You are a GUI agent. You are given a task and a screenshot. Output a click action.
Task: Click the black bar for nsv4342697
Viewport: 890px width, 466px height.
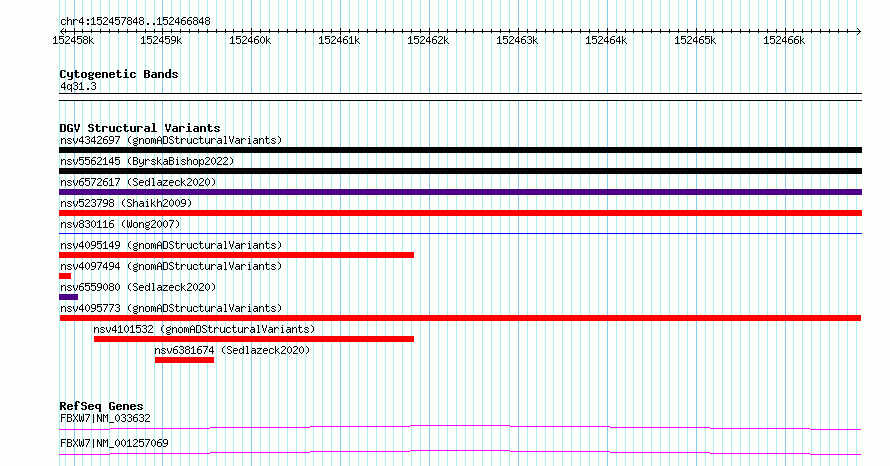460,150
